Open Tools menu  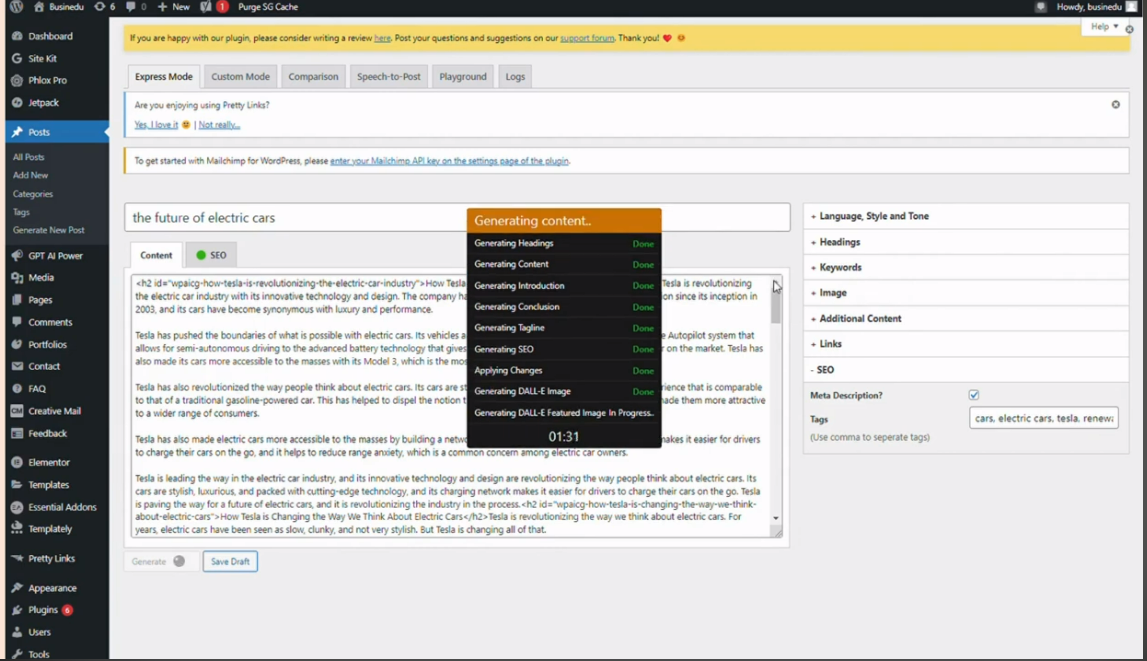(39, 654)
